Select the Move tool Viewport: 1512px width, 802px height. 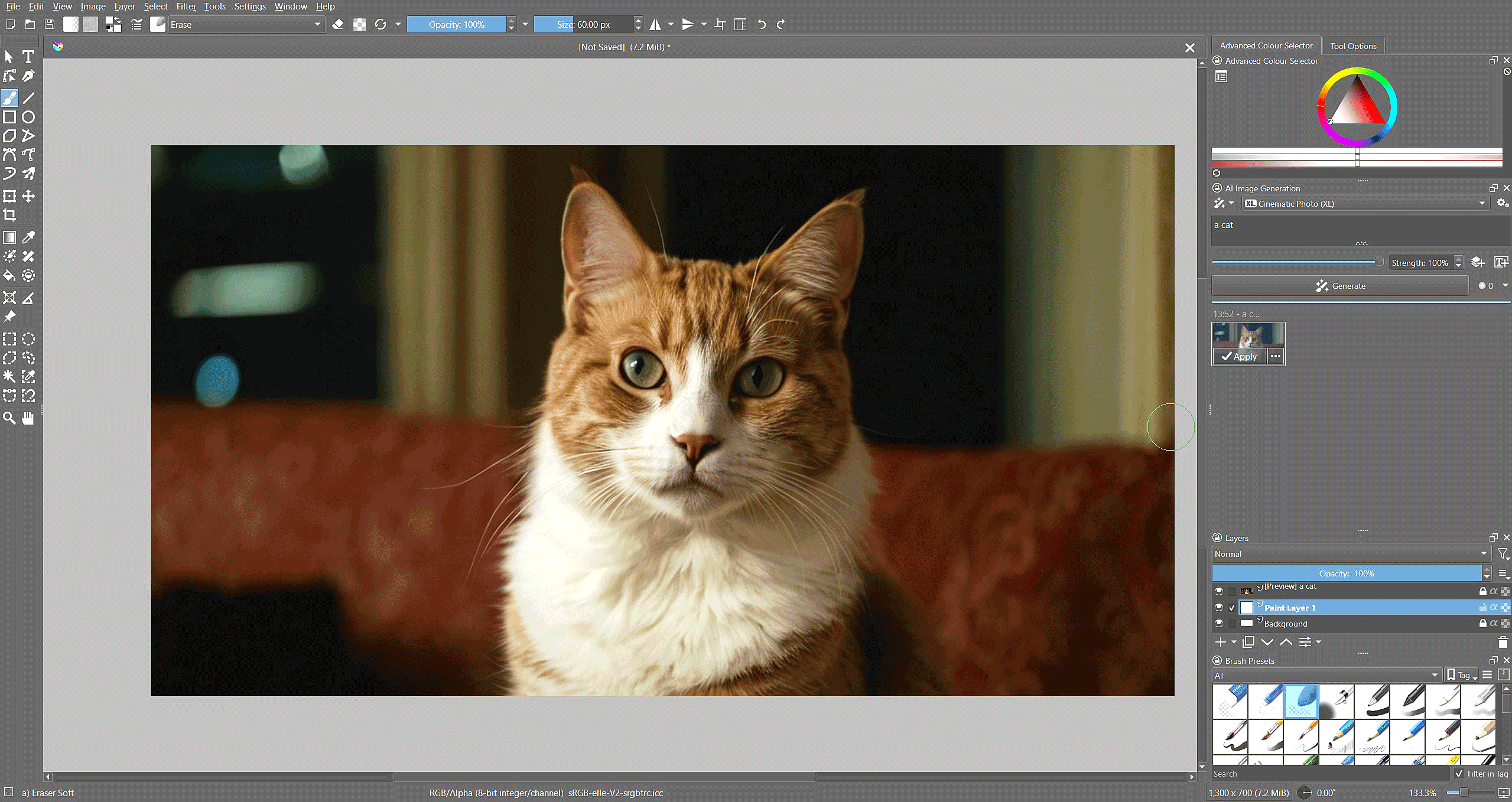point(28,196)
